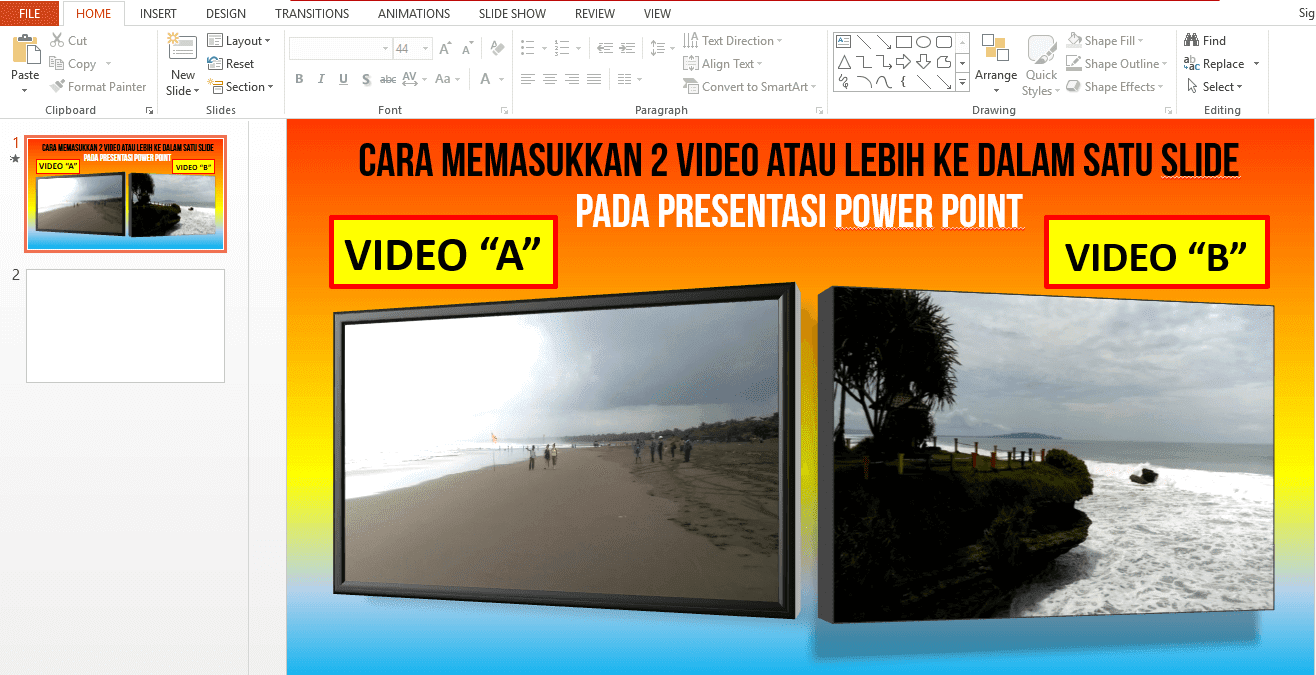
Task: Activate the Format Painter
Action: (x=98, y=87)
